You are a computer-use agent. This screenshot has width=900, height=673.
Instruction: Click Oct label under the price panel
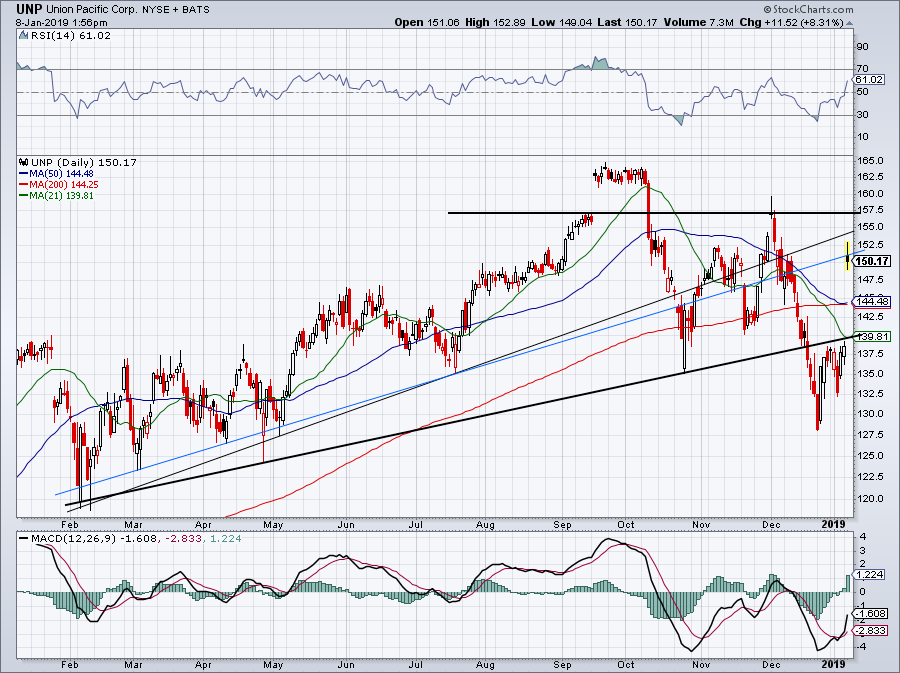pos(626,524)
